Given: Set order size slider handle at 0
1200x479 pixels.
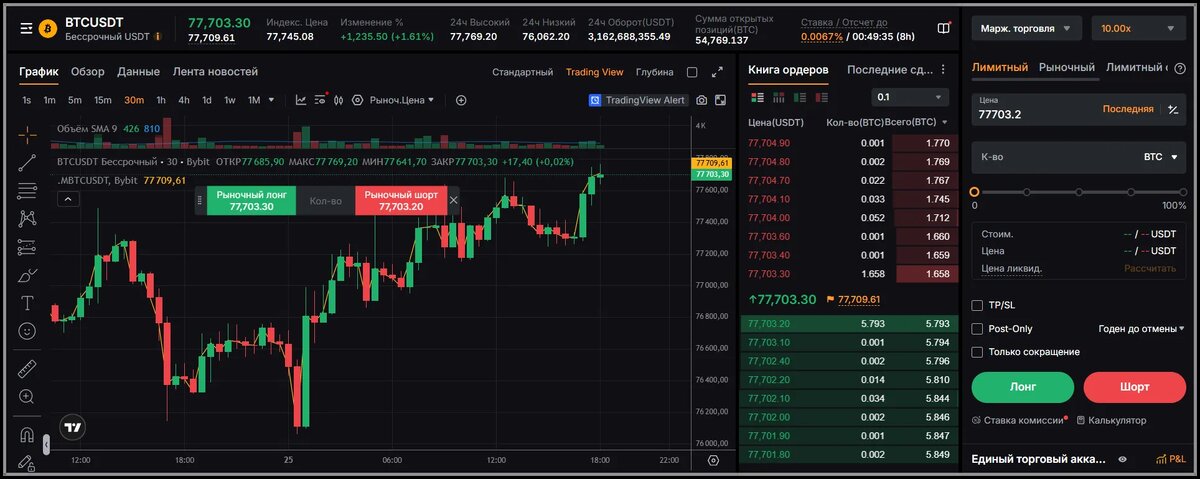Looking at the screenshot, I should coord(975,192).
